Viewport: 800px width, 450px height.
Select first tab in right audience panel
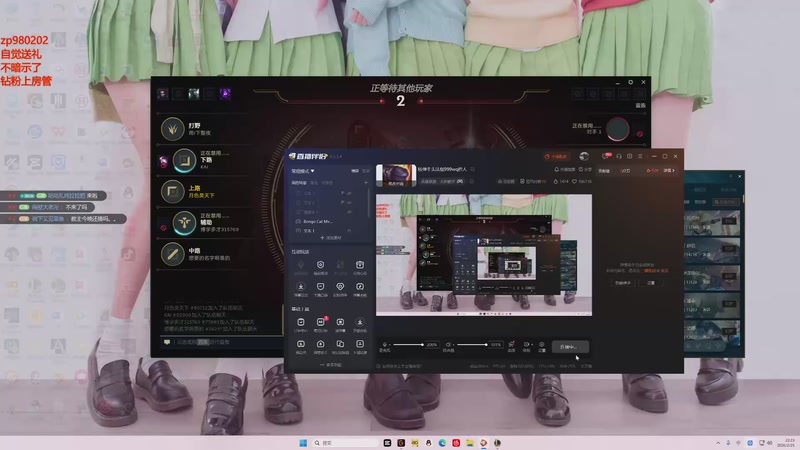[x=604, y=171]
